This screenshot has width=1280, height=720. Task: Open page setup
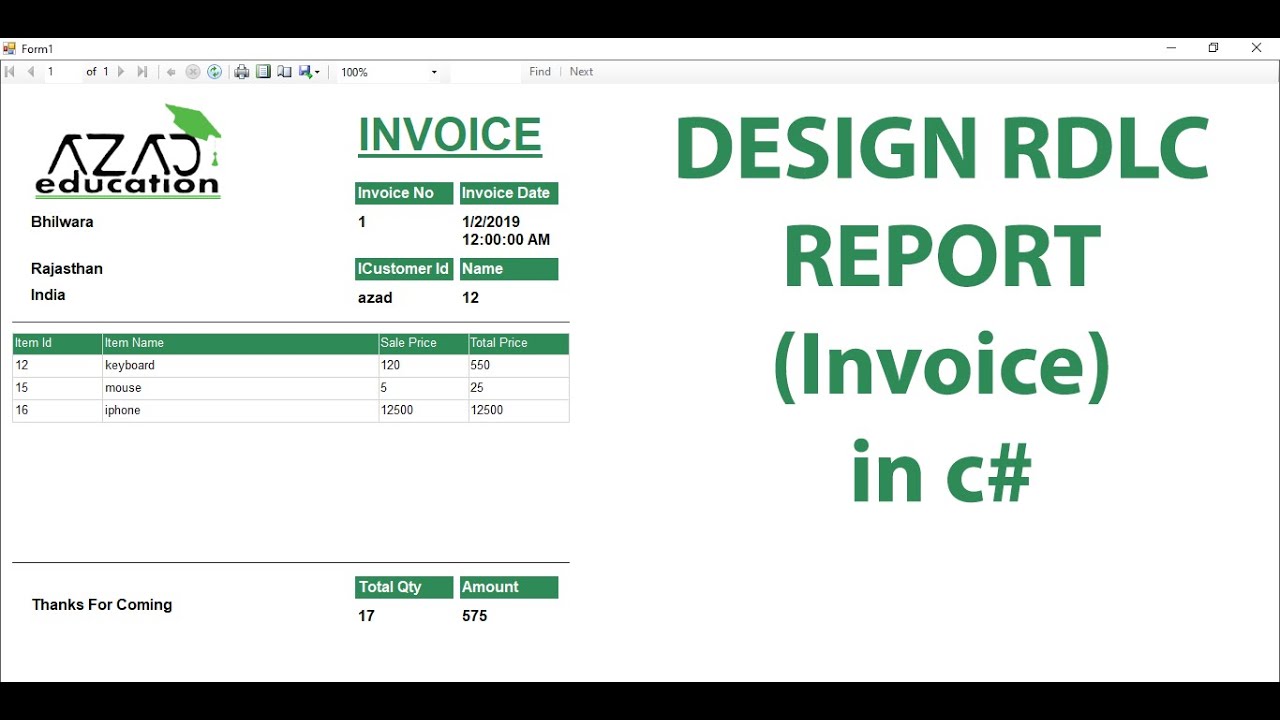click(284, 72)
